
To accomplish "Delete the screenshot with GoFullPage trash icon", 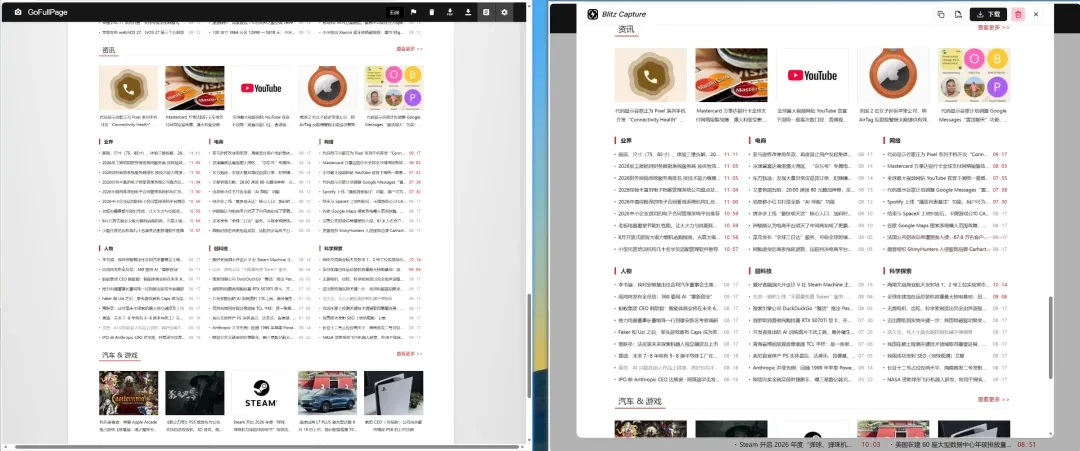I will pos(432,12).
